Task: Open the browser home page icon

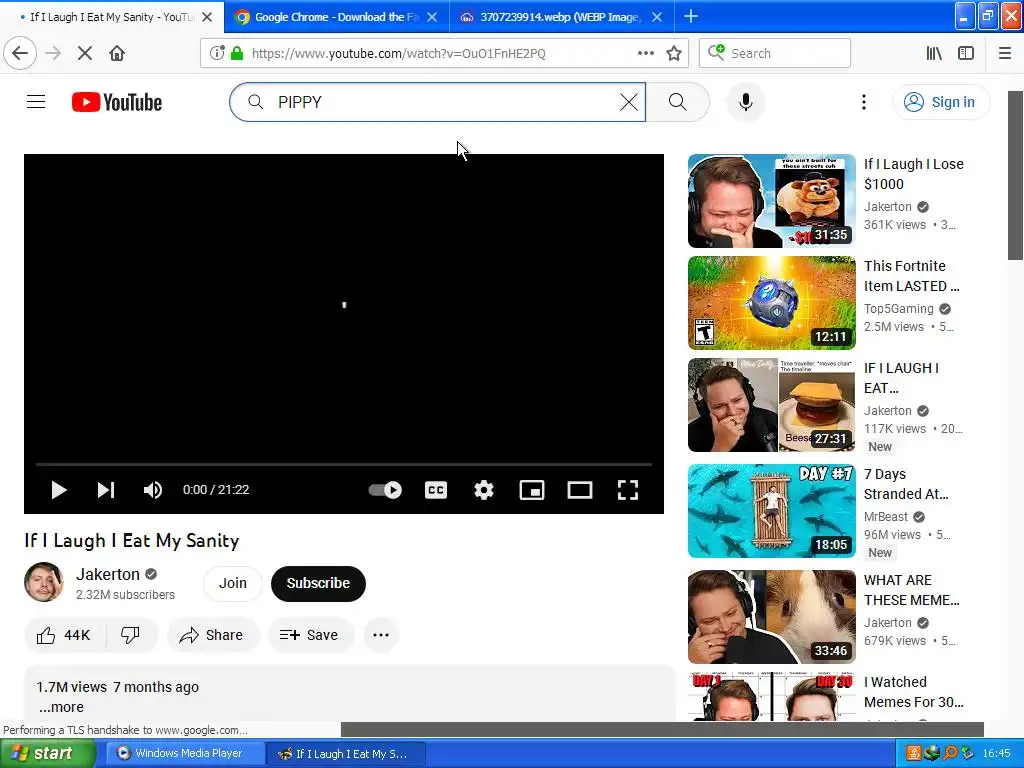Action: (117, 53)
